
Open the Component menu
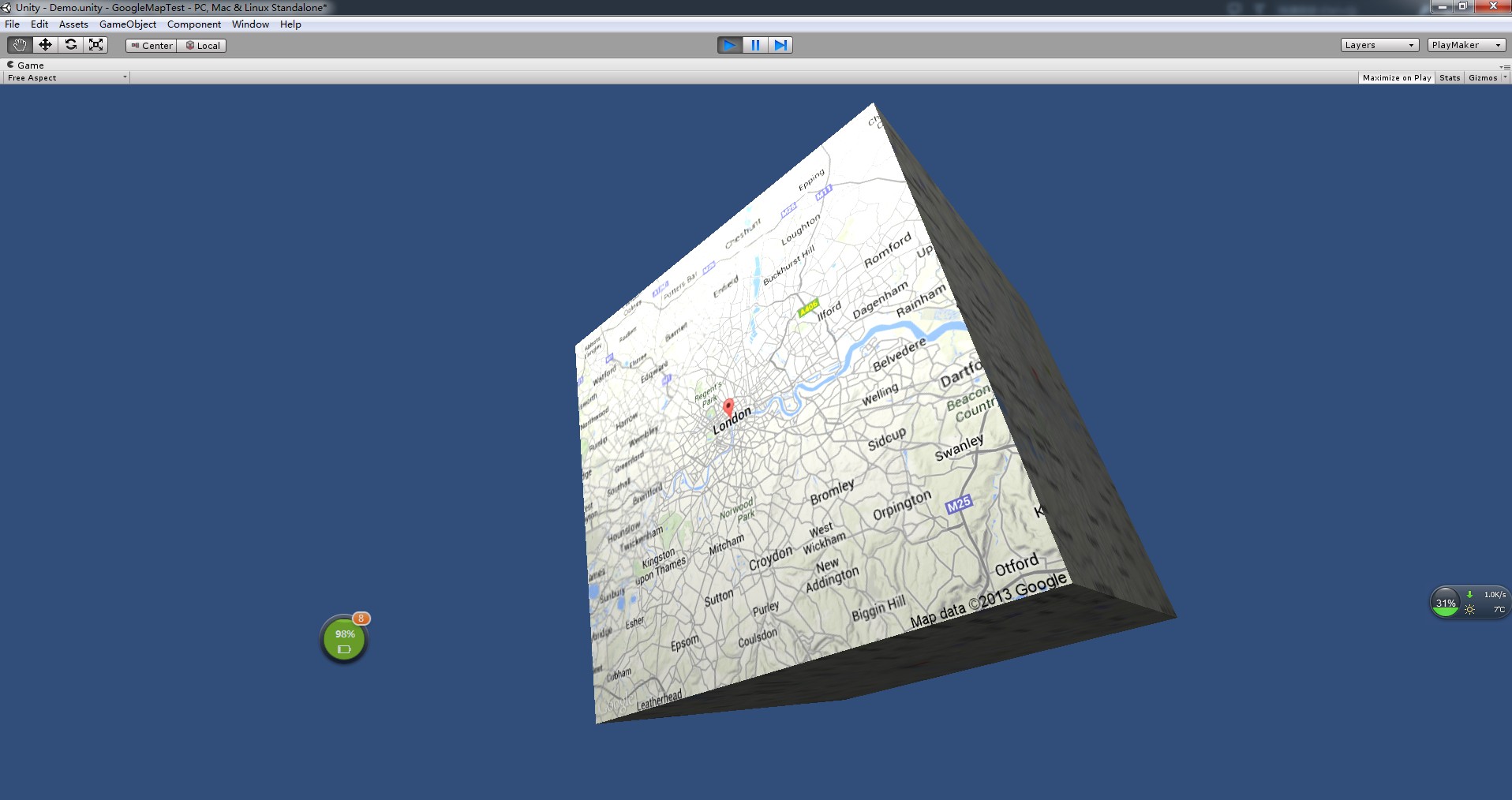194,24
